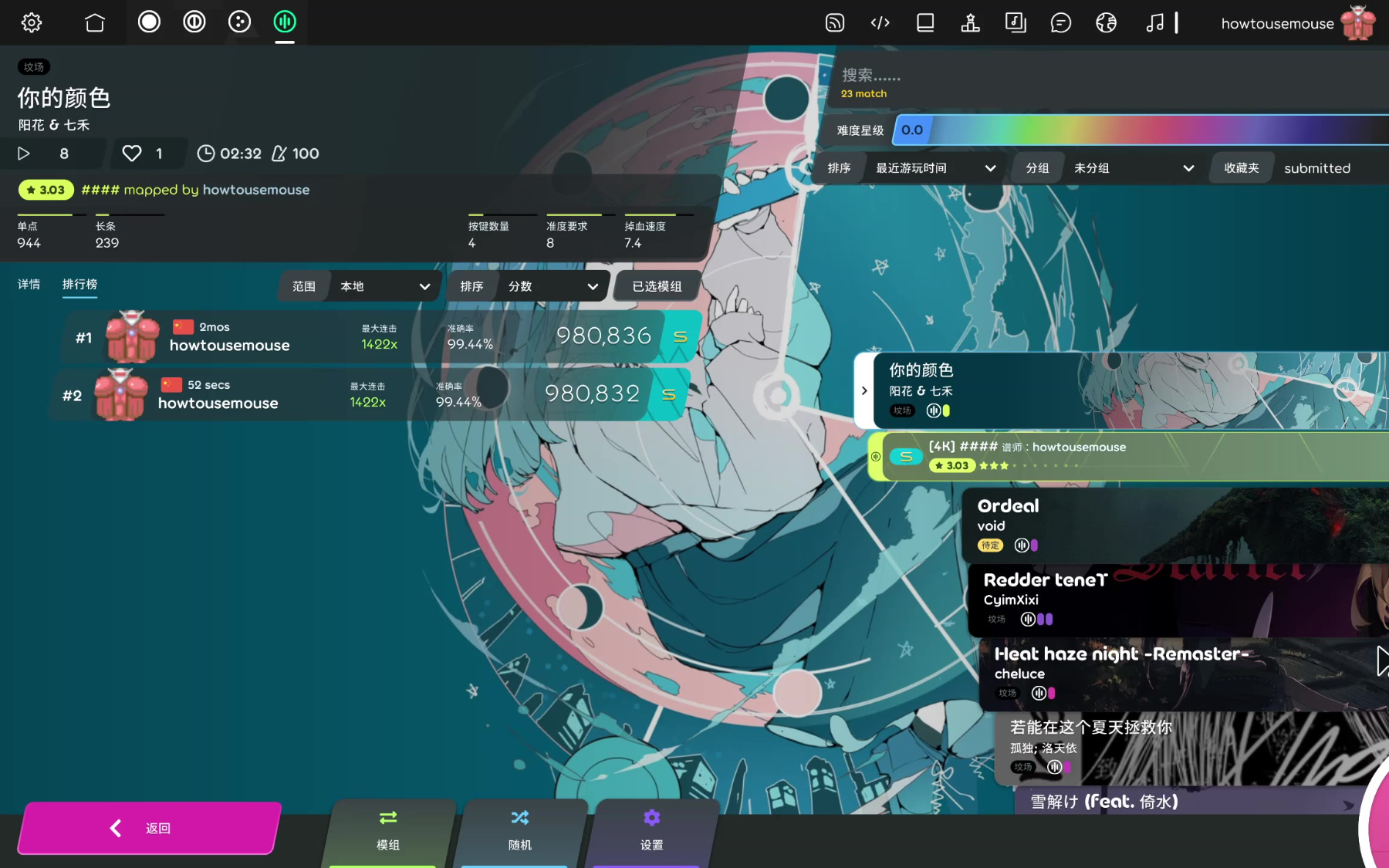Open the globe dashboard icon

click(x=1107, y=22)
